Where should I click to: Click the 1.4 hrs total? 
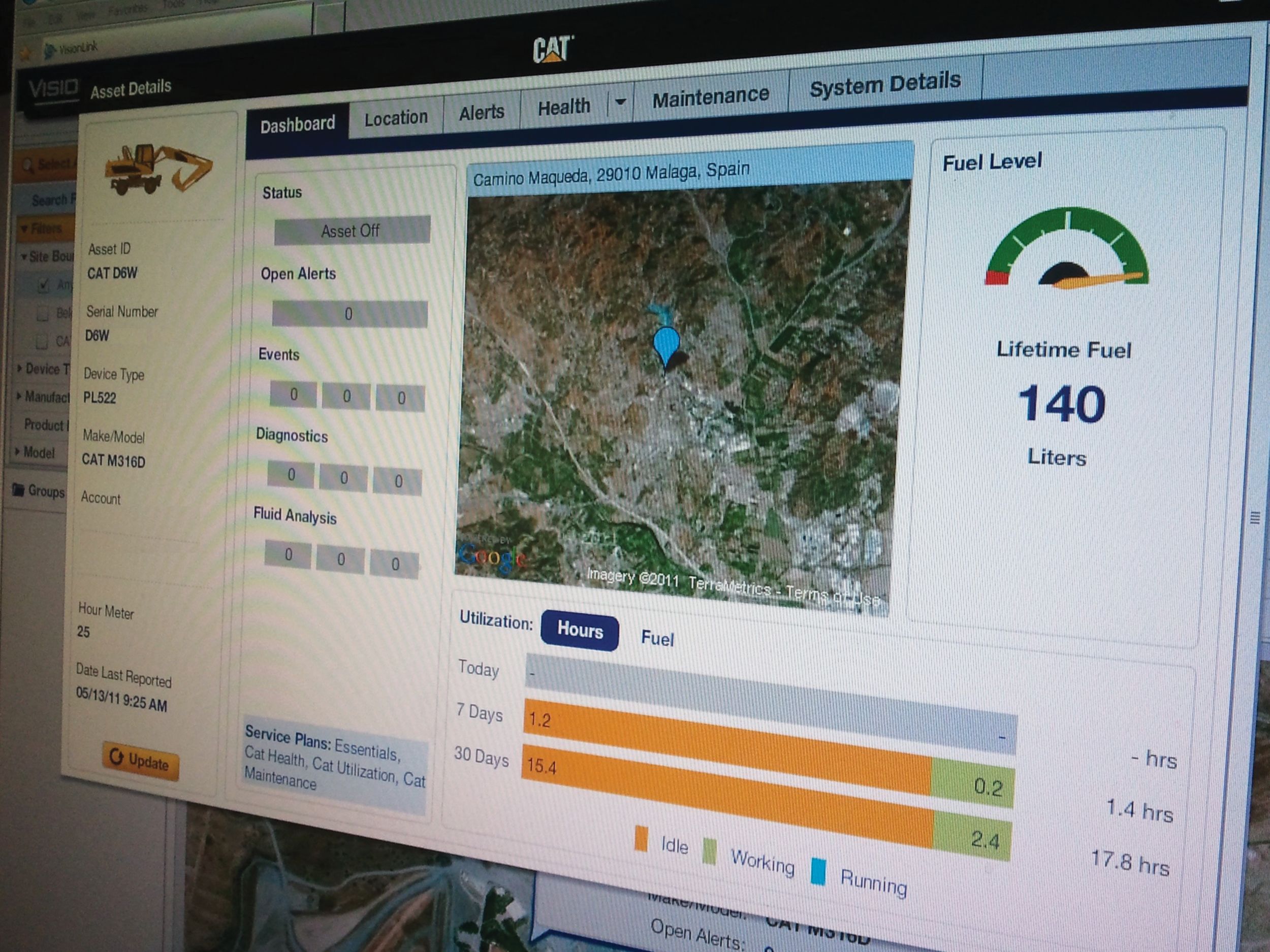[x=1139, y=810]
